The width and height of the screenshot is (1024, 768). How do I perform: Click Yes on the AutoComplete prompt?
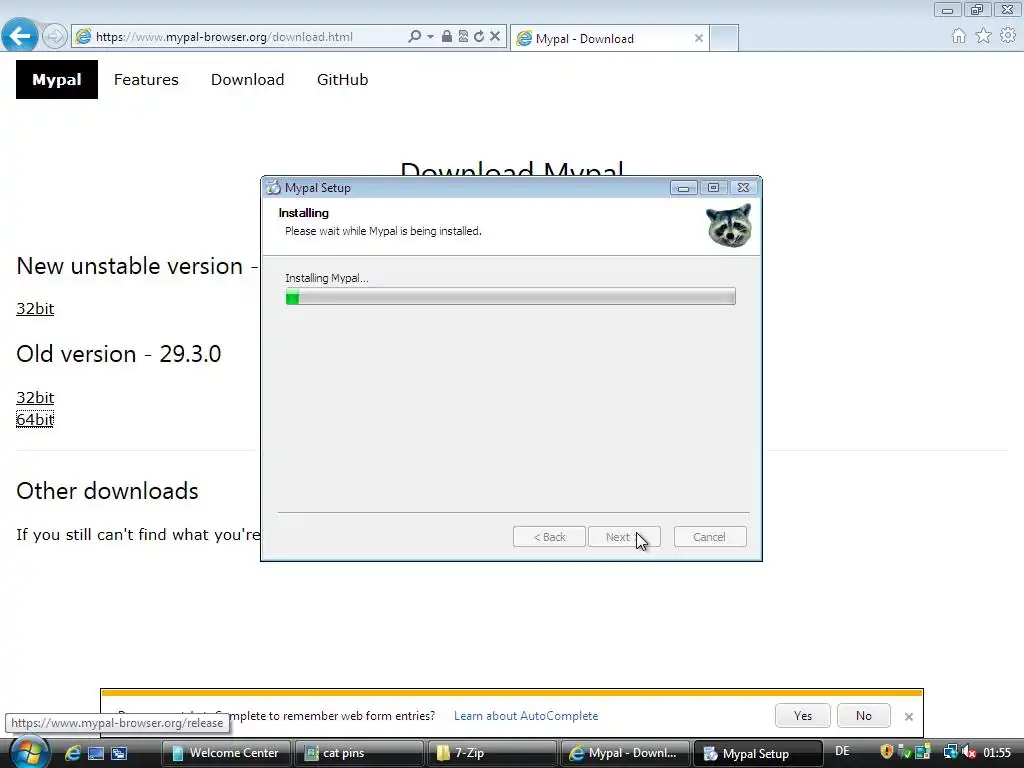click(803, 716)
